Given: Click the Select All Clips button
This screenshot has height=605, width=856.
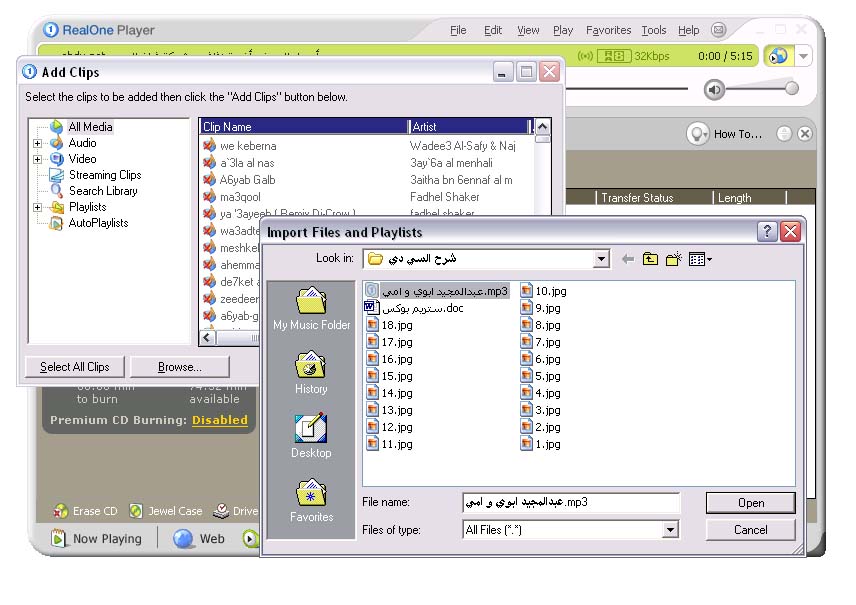Looking at the screenshot, I should coord(75,367).
